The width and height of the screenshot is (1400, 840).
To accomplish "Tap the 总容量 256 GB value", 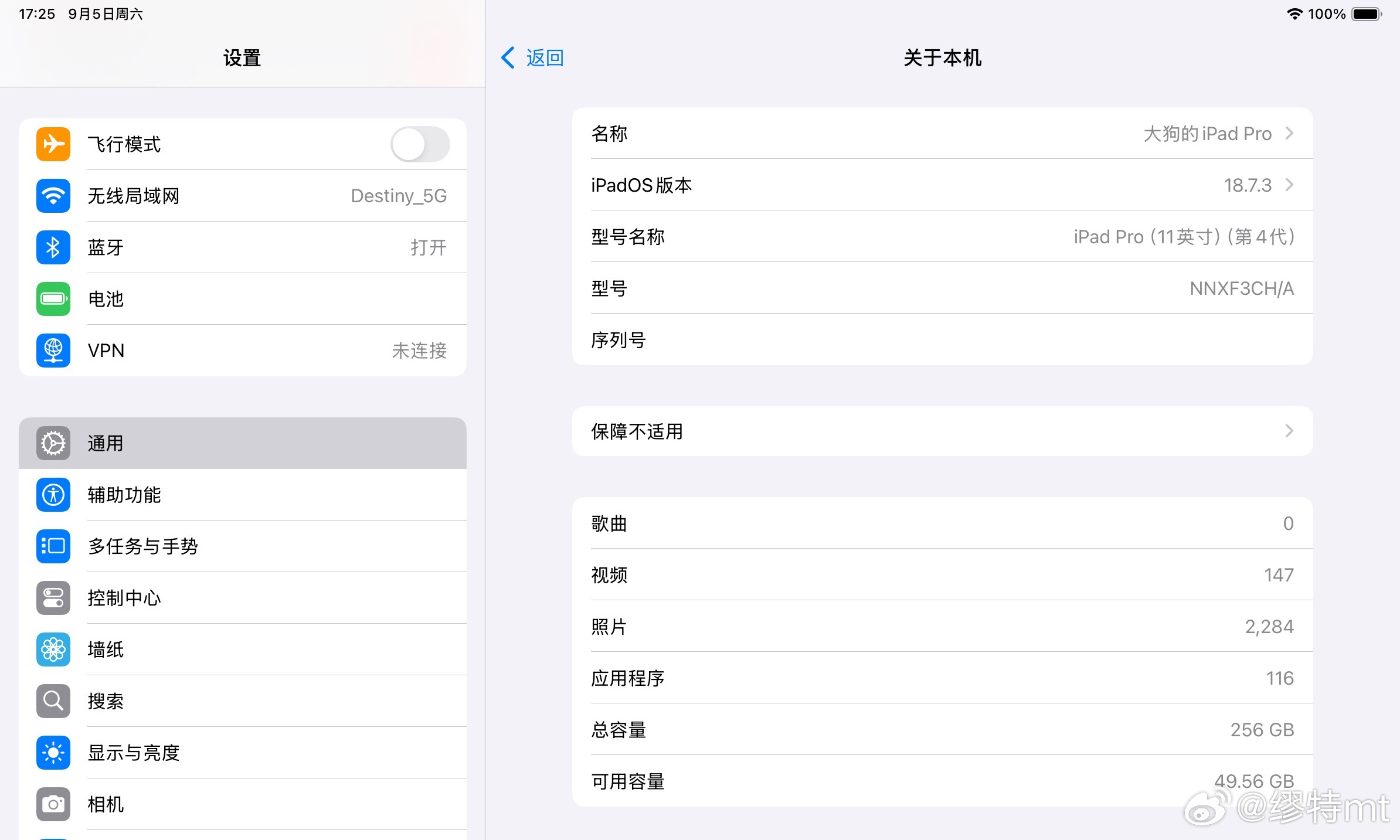I will (1262, 730).
